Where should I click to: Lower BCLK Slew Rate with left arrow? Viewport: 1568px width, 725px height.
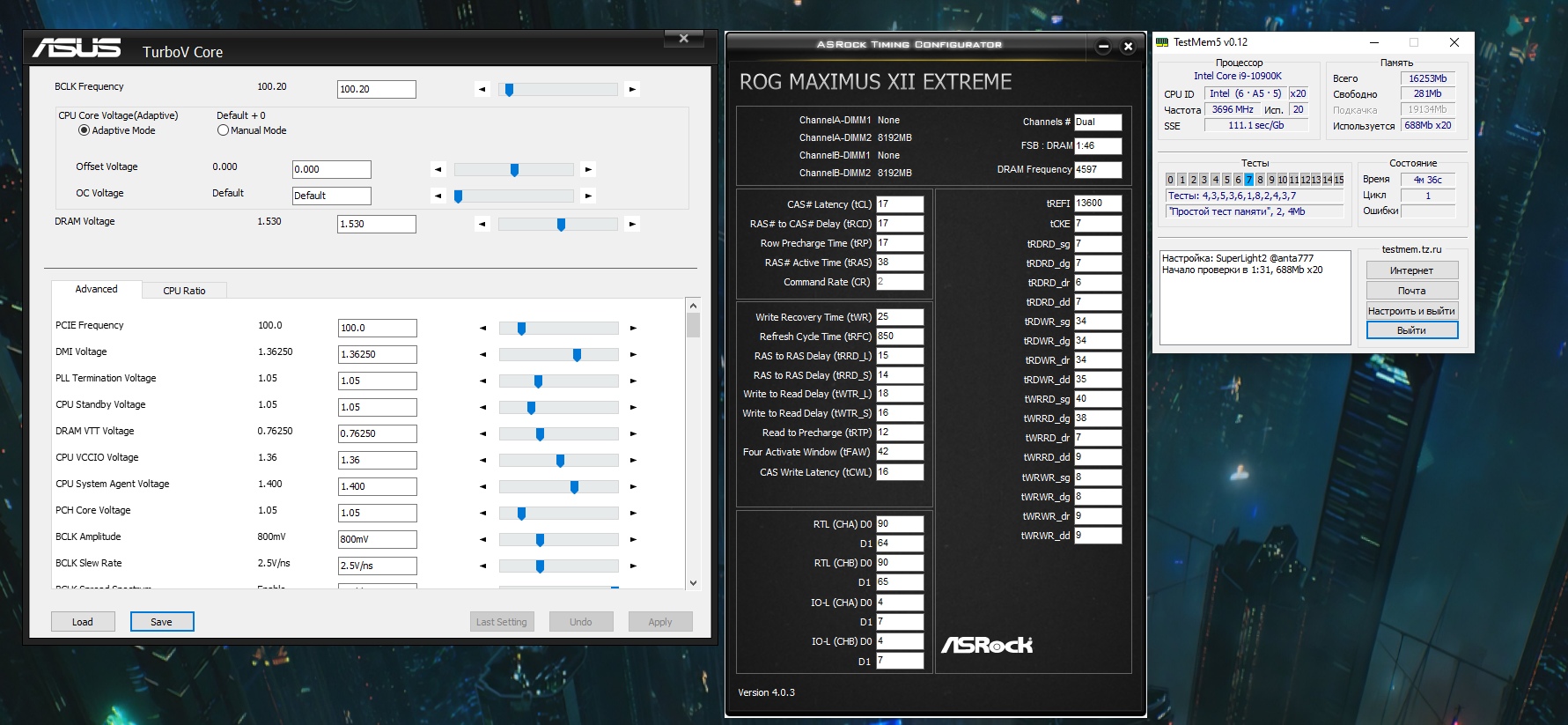pyautogui.click(x=482, y=566)
